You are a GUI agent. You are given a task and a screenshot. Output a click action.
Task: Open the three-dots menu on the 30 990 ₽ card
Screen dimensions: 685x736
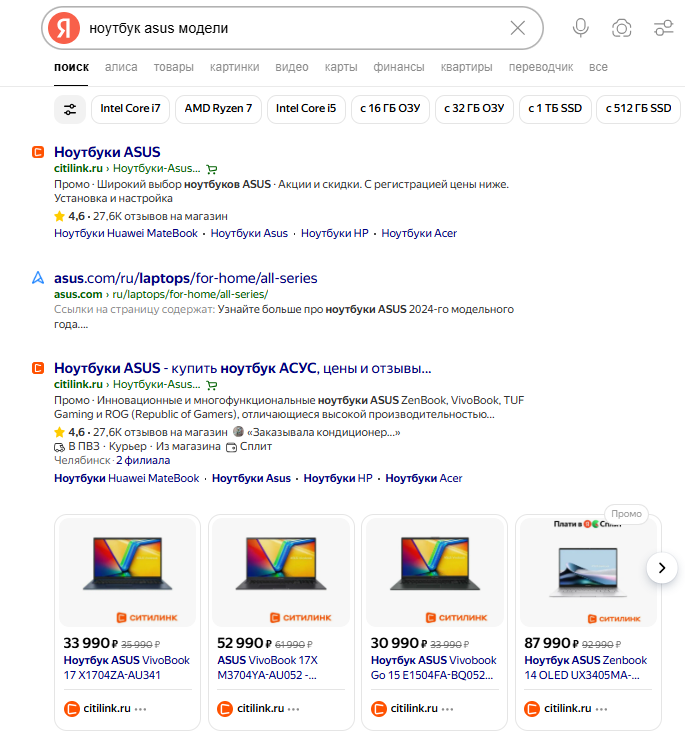(447, 709)
